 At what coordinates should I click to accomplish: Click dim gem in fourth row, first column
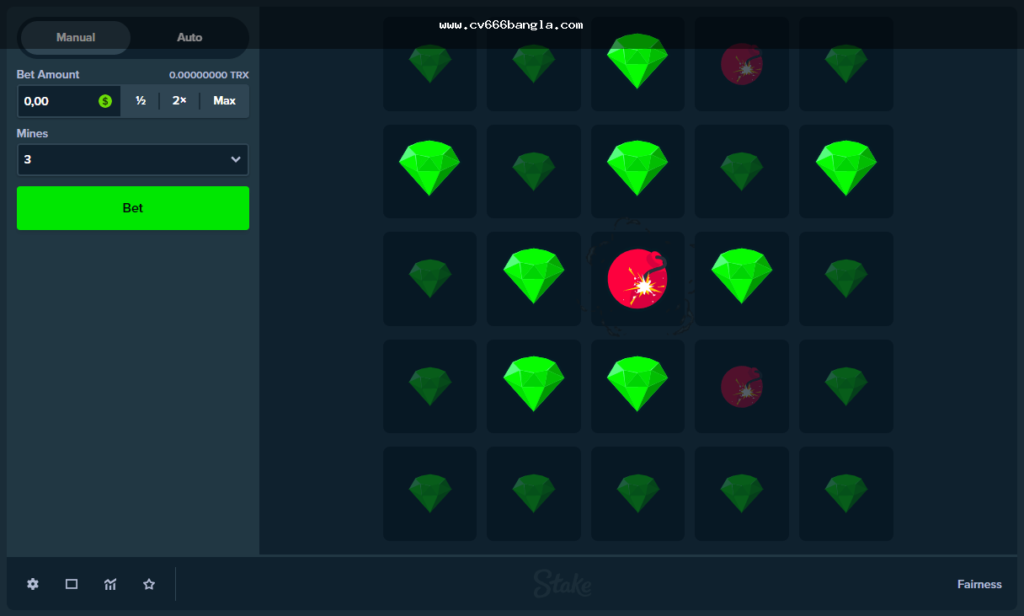[430, 386]
